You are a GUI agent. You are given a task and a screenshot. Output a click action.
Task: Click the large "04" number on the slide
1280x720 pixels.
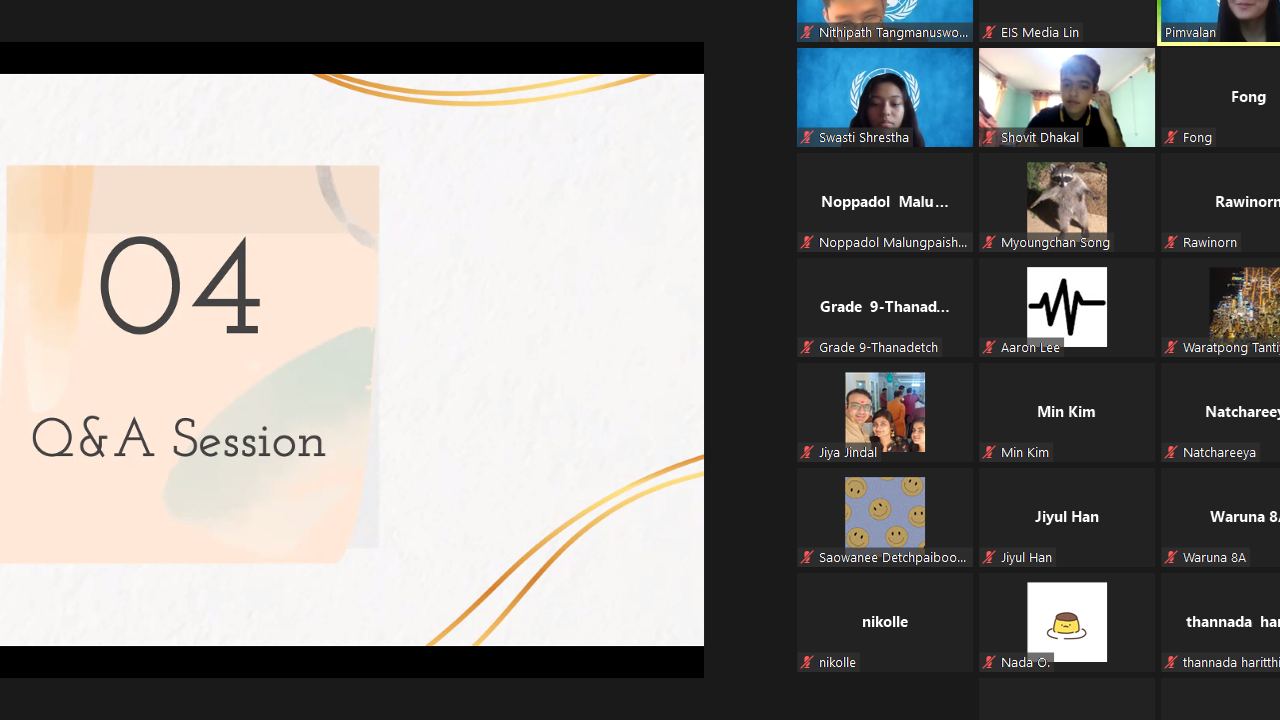click(x=180, y=287)
